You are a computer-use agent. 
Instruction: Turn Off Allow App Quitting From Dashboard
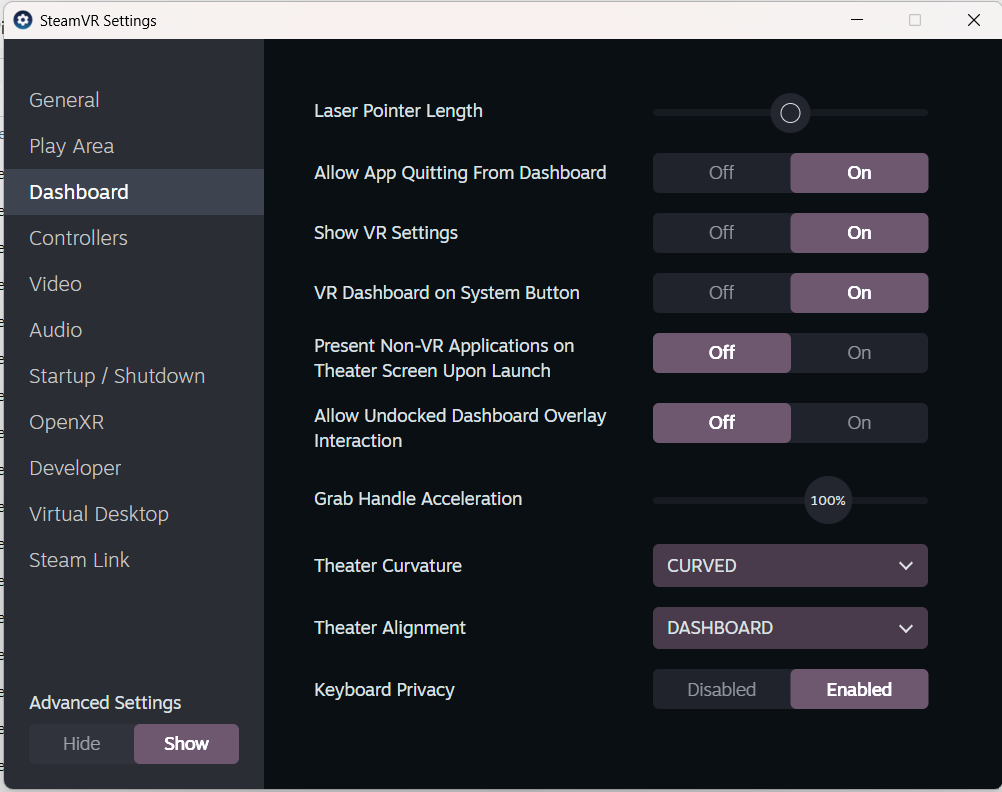click(721, 173)
